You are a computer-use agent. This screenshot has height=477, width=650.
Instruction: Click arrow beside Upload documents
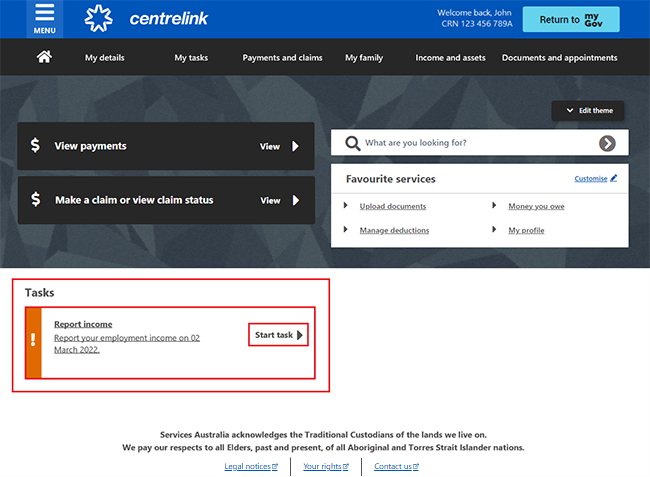coord(346,205)
